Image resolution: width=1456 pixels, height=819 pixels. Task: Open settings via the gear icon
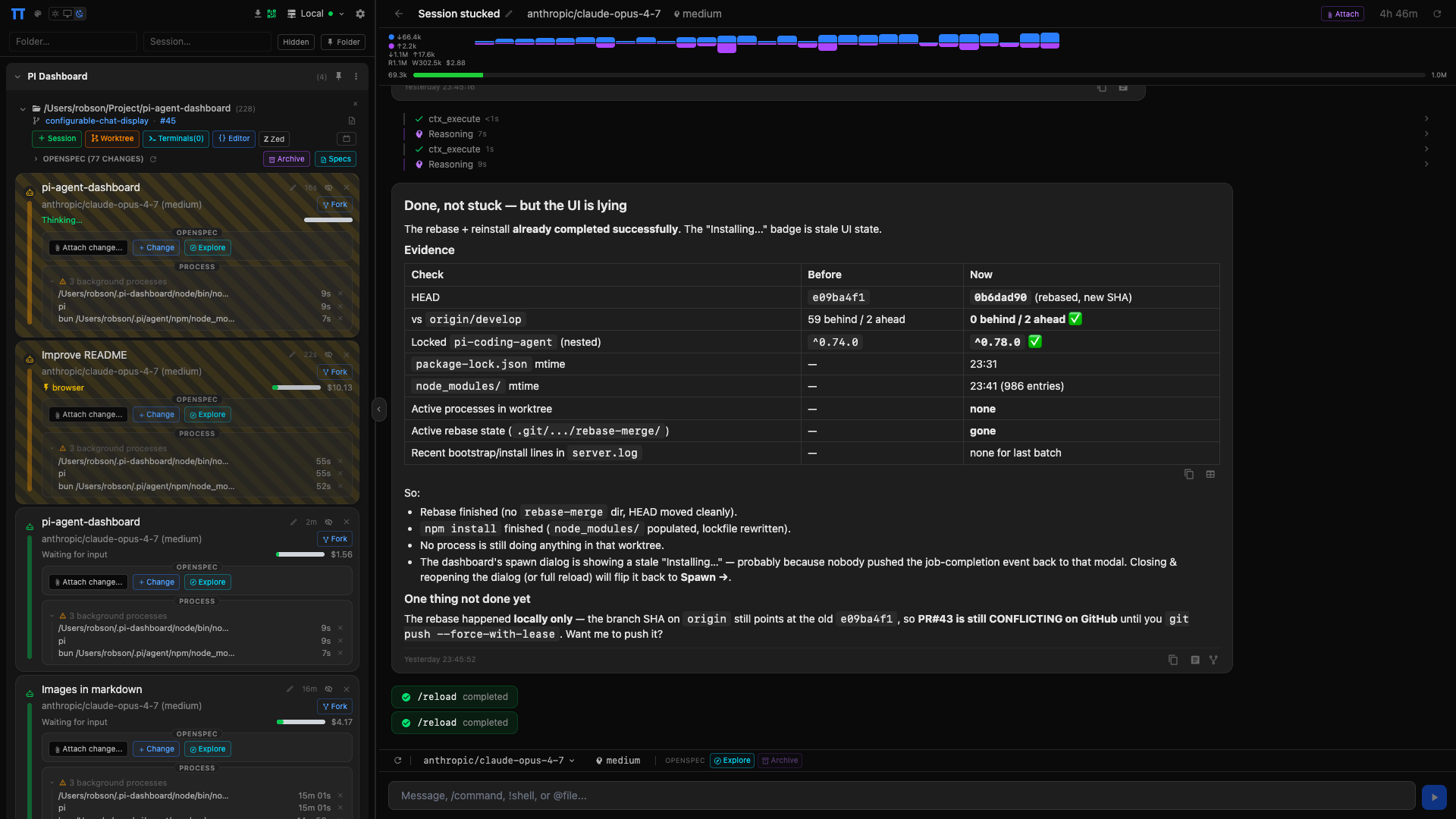coord(360,14)
